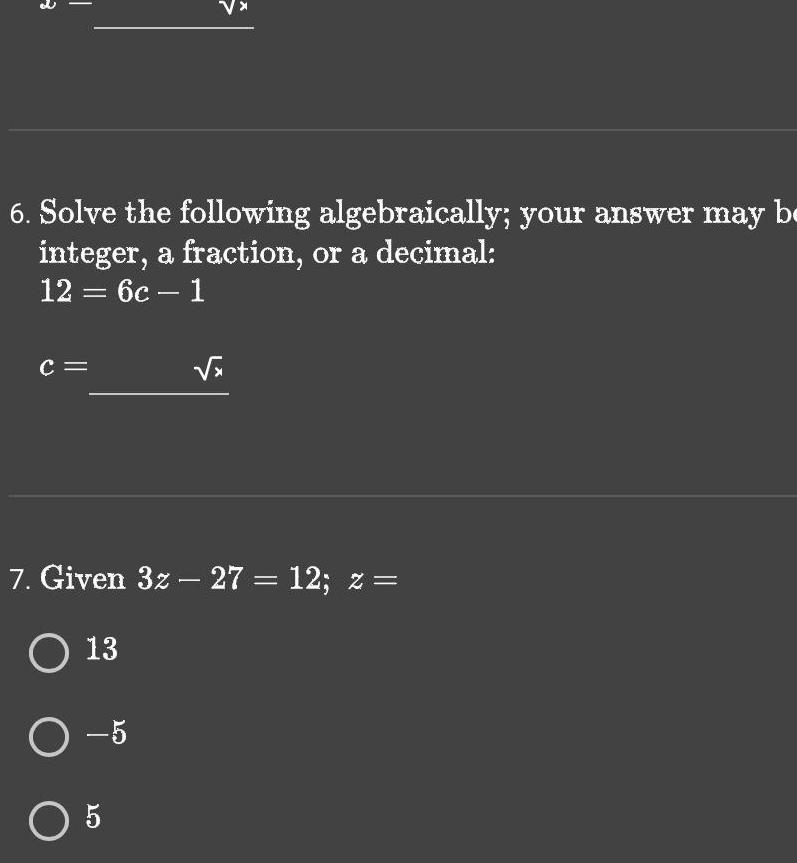Select the number 6 question label
797x863 pixels.
pos(18,213)
